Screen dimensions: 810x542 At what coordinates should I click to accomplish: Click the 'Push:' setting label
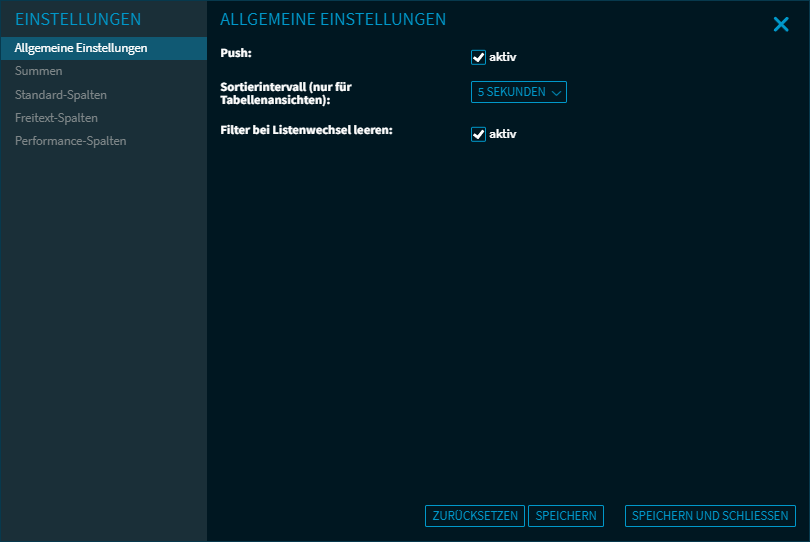pyautogui.click(x=236, y=52)
